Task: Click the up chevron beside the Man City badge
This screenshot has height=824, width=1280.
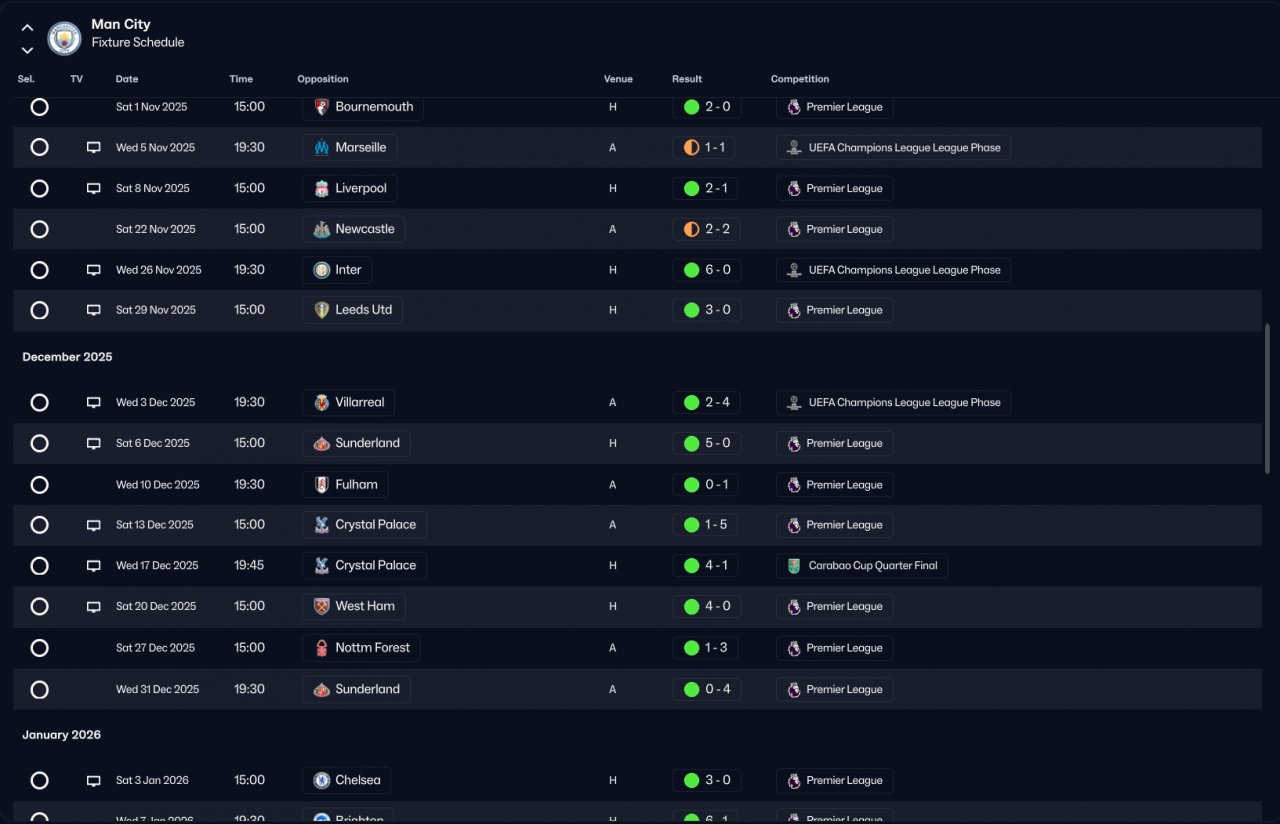Action: 27,28
